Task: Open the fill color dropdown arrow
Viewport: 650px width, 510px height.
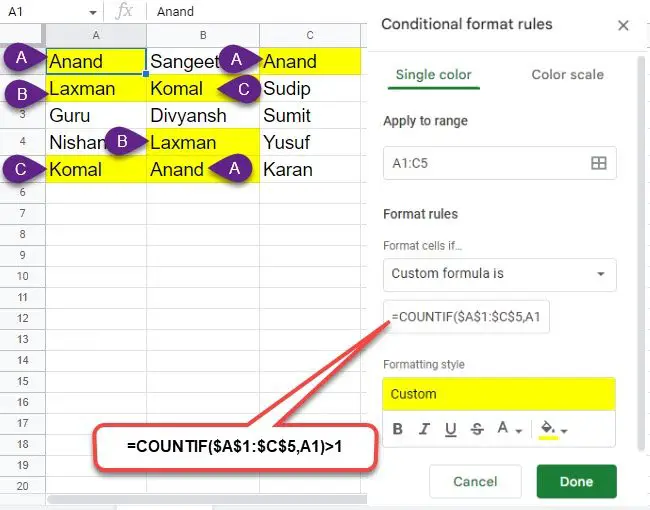Action: pos(564,431)
